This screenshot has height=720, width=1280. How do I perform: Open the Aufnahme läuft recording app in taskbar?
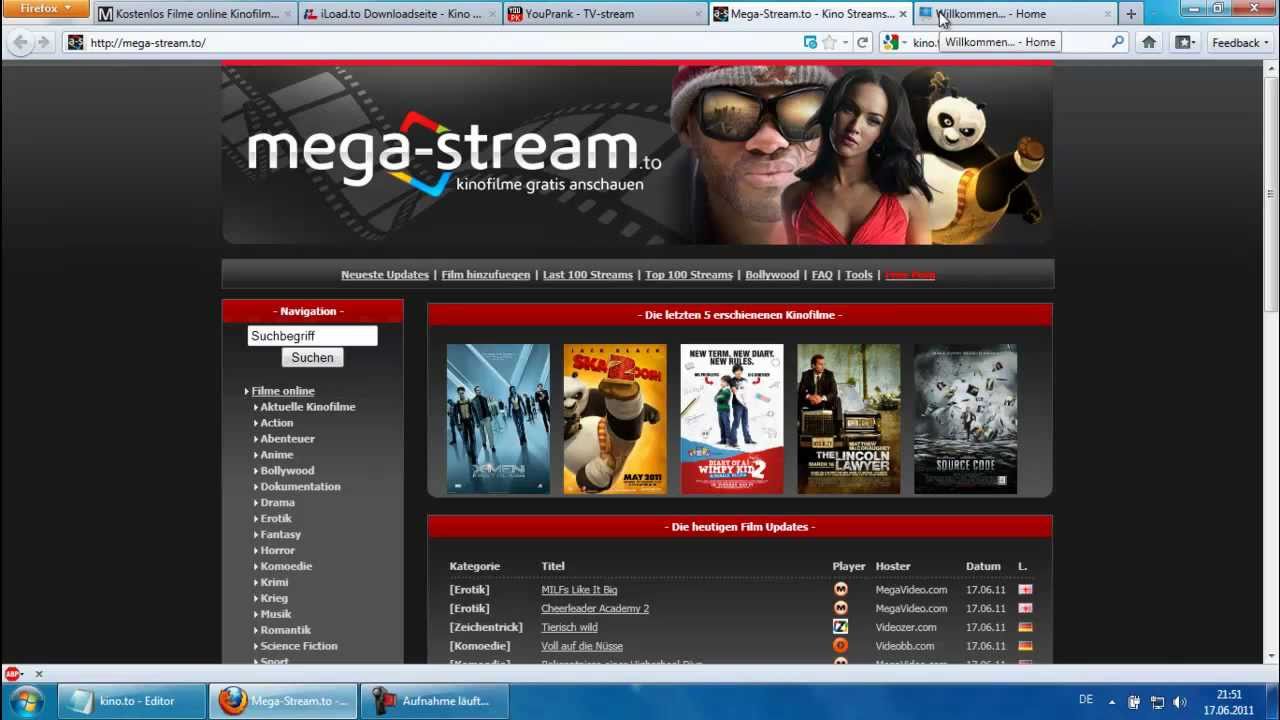click(x=435, y=701)
